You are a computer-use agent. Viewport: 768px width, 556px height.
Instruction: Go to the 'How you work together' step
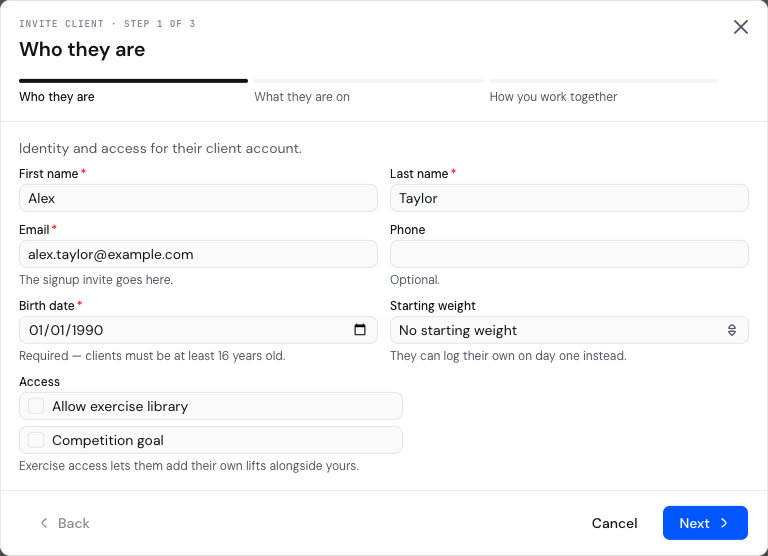[x=604, y=91]
